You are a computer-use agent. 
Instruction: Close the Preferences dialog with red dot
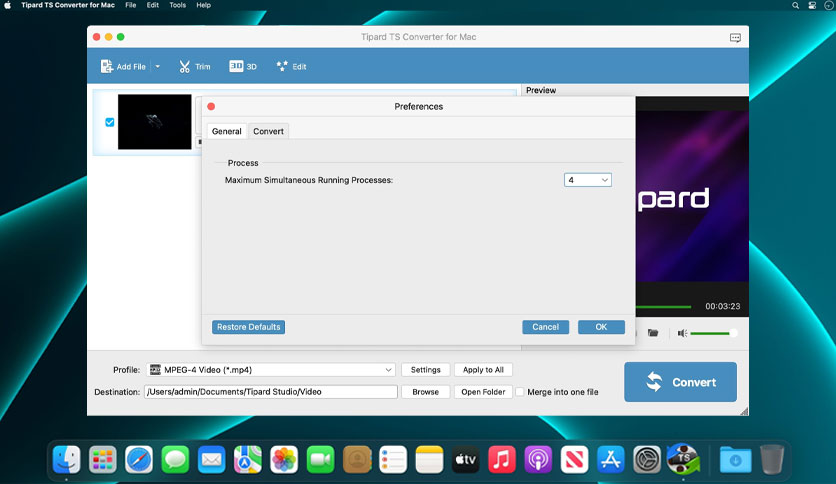(211, 107)
